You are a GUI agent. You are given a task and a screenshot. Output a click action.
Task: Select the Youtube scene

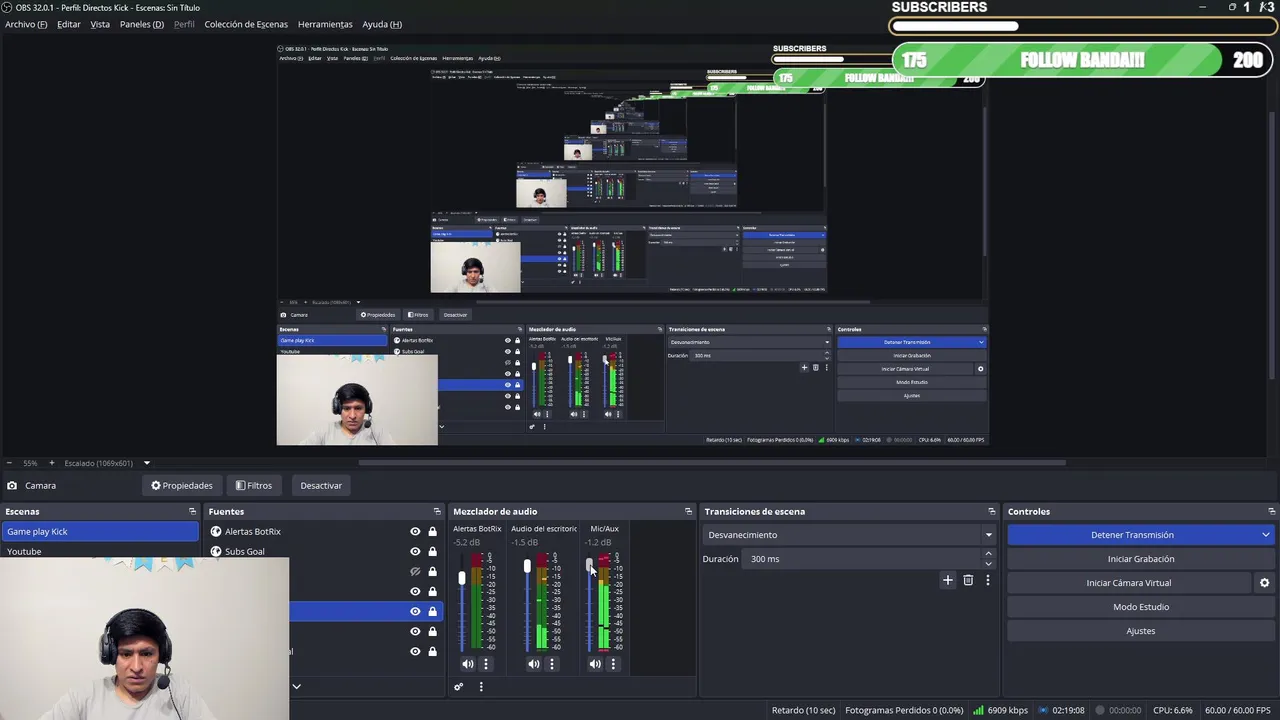point(99,551)
